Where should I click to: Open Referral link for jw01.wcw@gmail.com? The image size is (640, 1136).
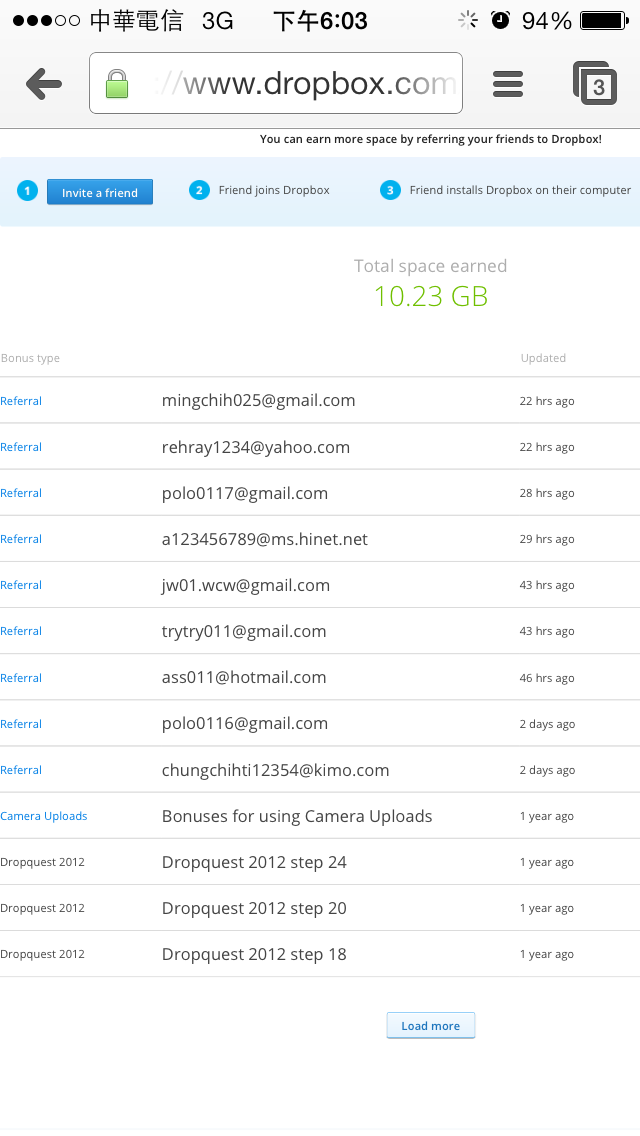tap(21, 585)
